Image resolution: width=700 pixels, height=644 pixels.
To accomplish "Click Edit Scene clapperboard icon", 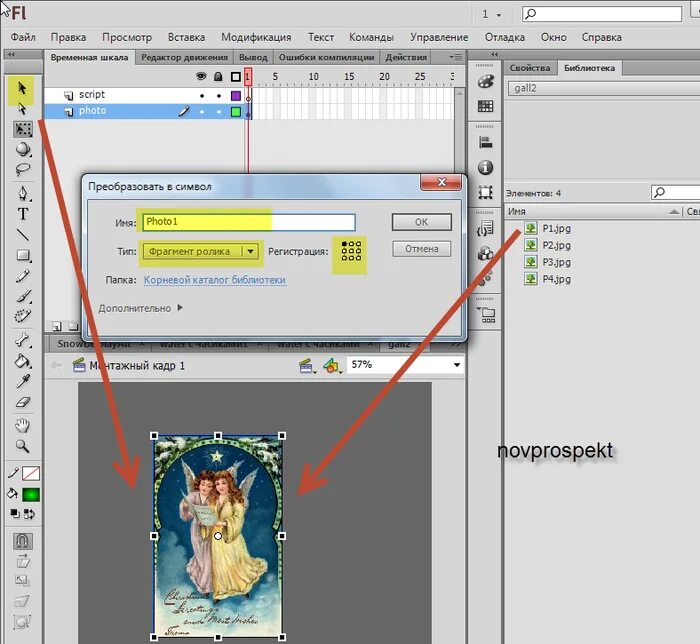I will (x=307, y=366).
